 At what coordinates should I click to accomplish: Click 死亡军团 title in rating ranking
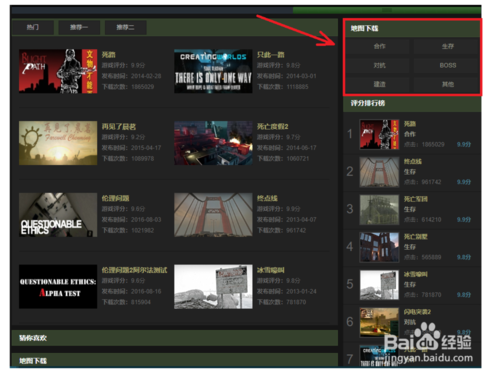coord(416,199)
